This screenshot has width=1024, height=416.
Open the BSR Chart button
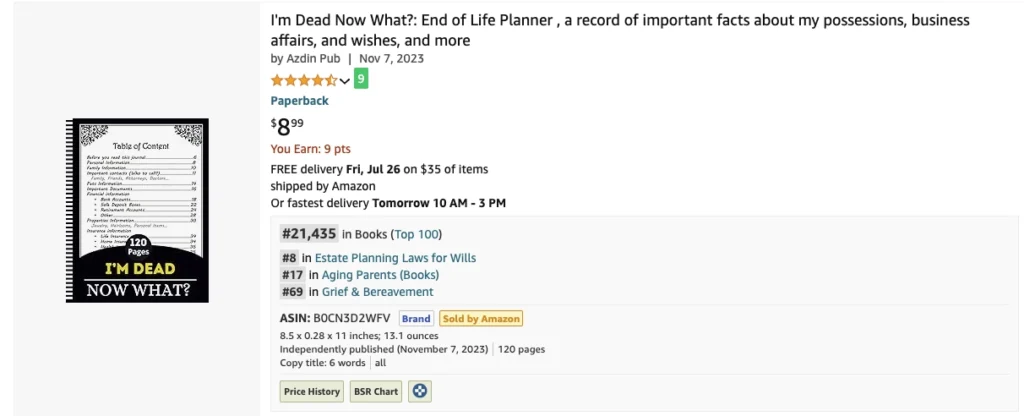click(x=376, y=391)
